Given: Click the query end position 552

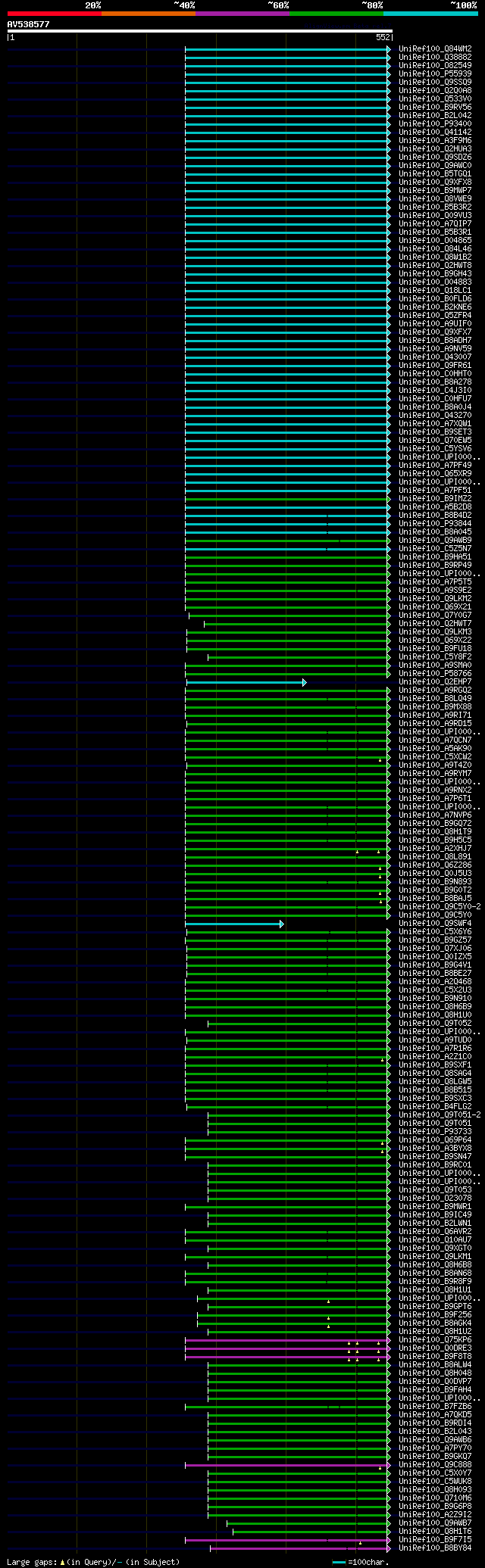Looking at the screenshot, I should click(383, 37).
